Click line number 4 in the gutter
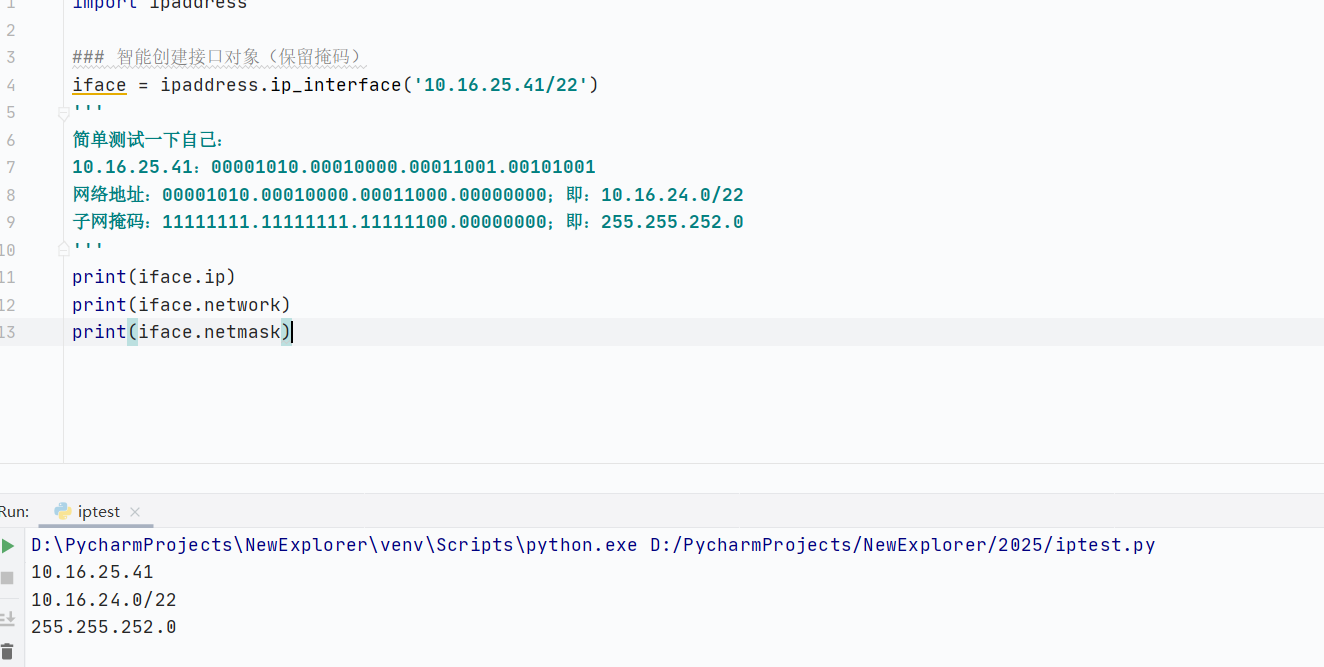1324x667 pixels. tap(10, 85)
